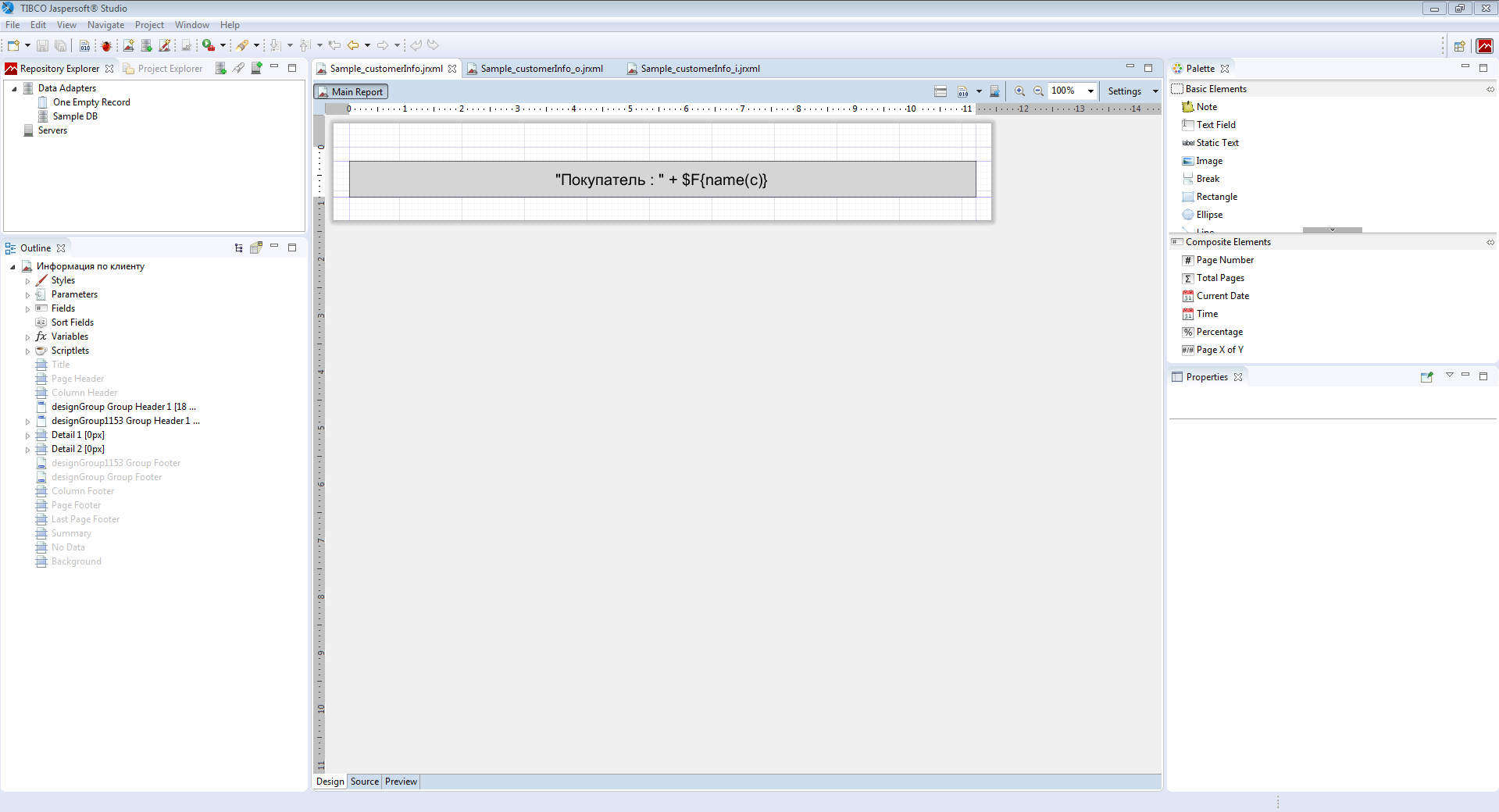Click the ladybug debug icon in toolbar
This screenshot has width=1499, height=812.
pyautogui.click(x=106, y=45)
